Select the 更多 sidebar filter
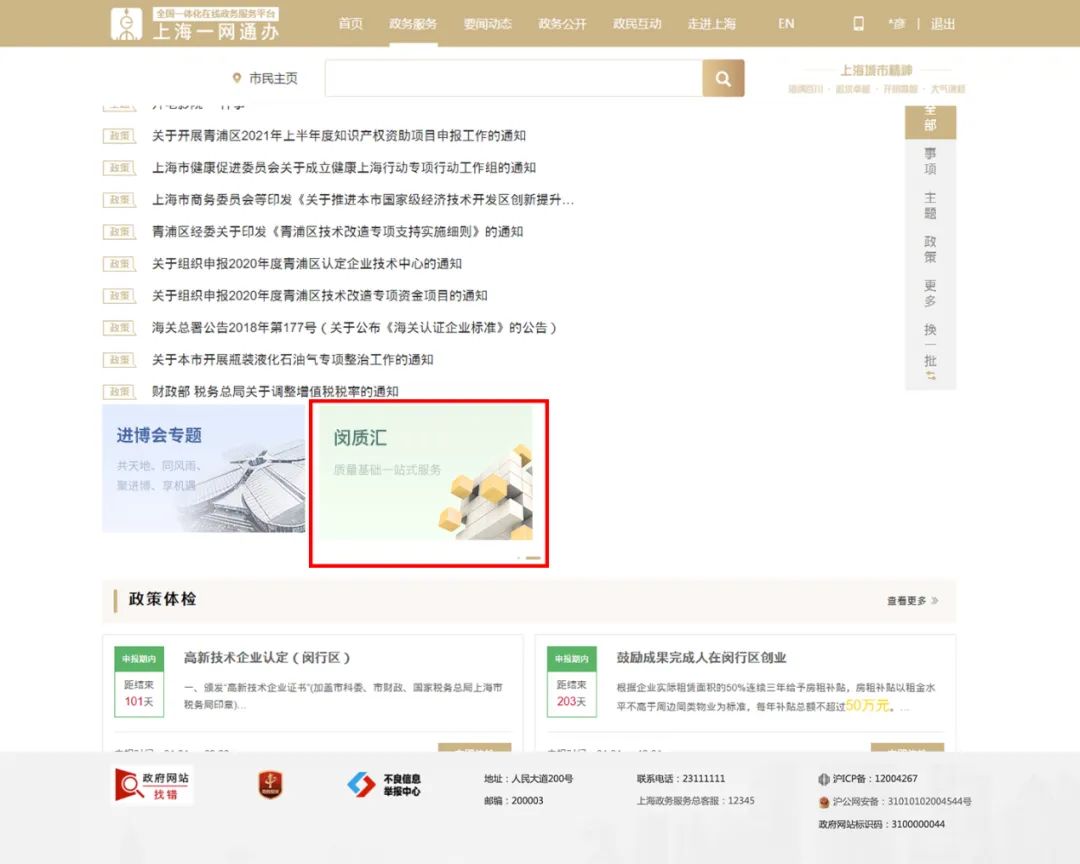The height and width of the screenshot is (864, 1080). [930, 293]
